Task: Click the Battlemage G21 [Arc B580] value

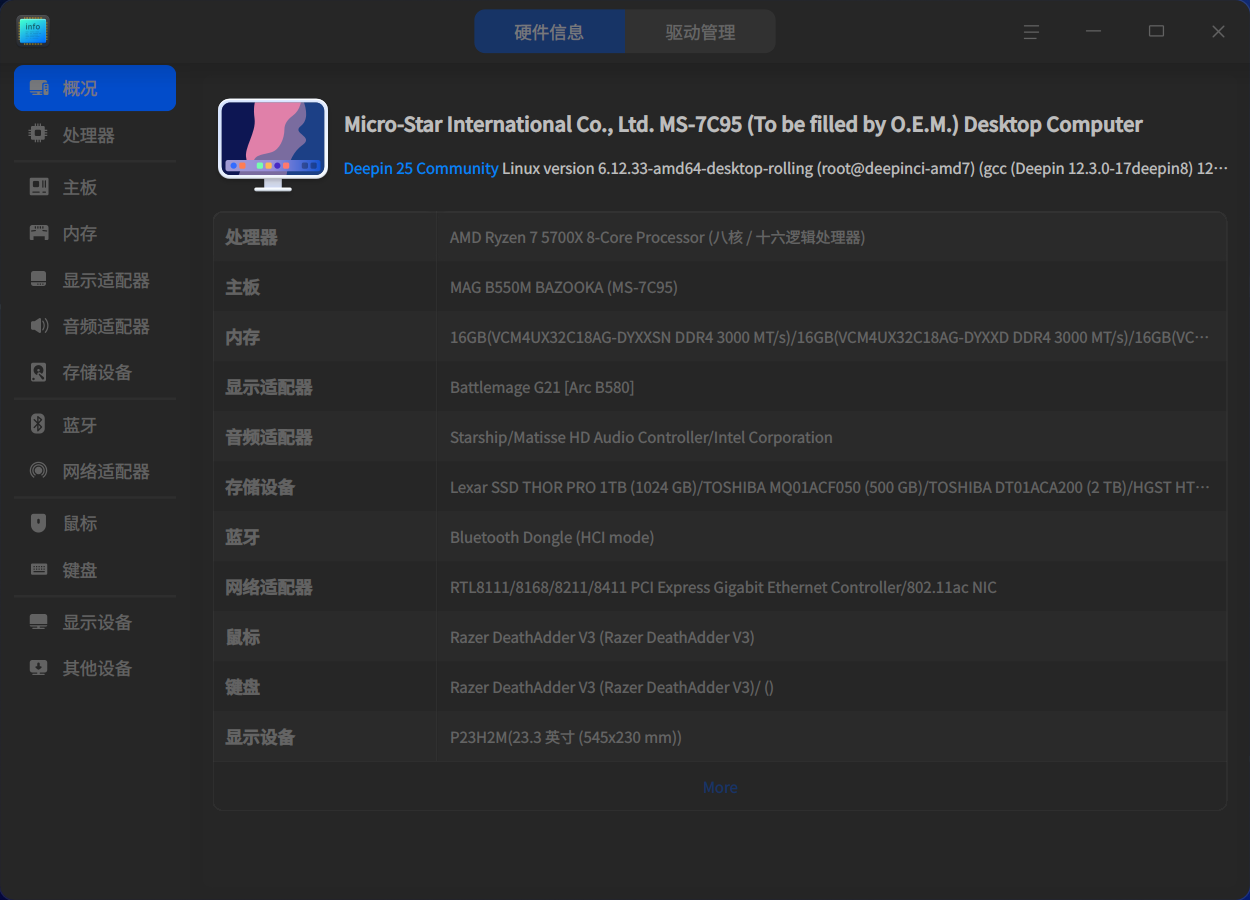Action: point(542,388)
